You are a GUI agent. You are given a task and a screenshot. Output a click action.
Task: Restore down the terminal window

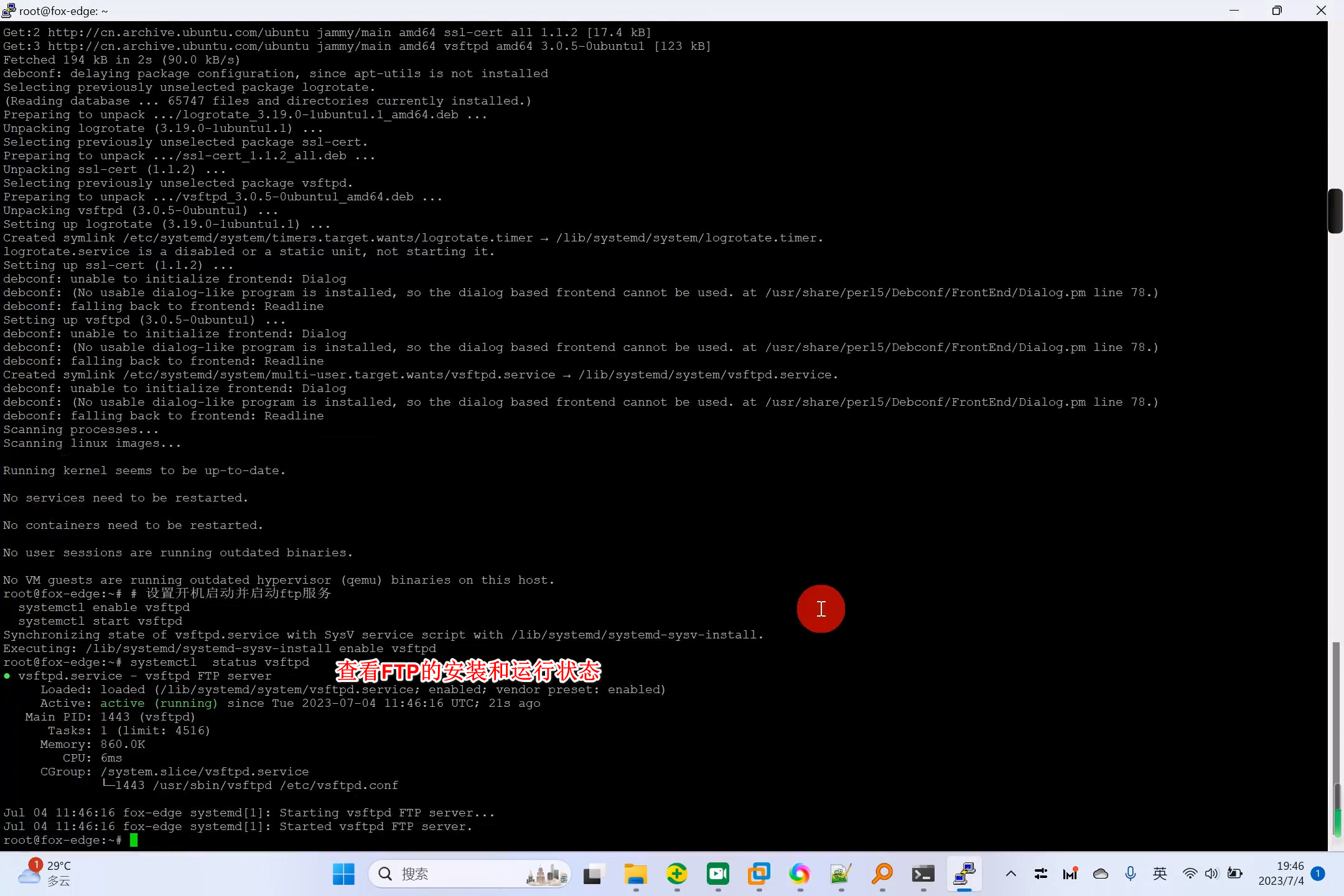point(1277,11)
